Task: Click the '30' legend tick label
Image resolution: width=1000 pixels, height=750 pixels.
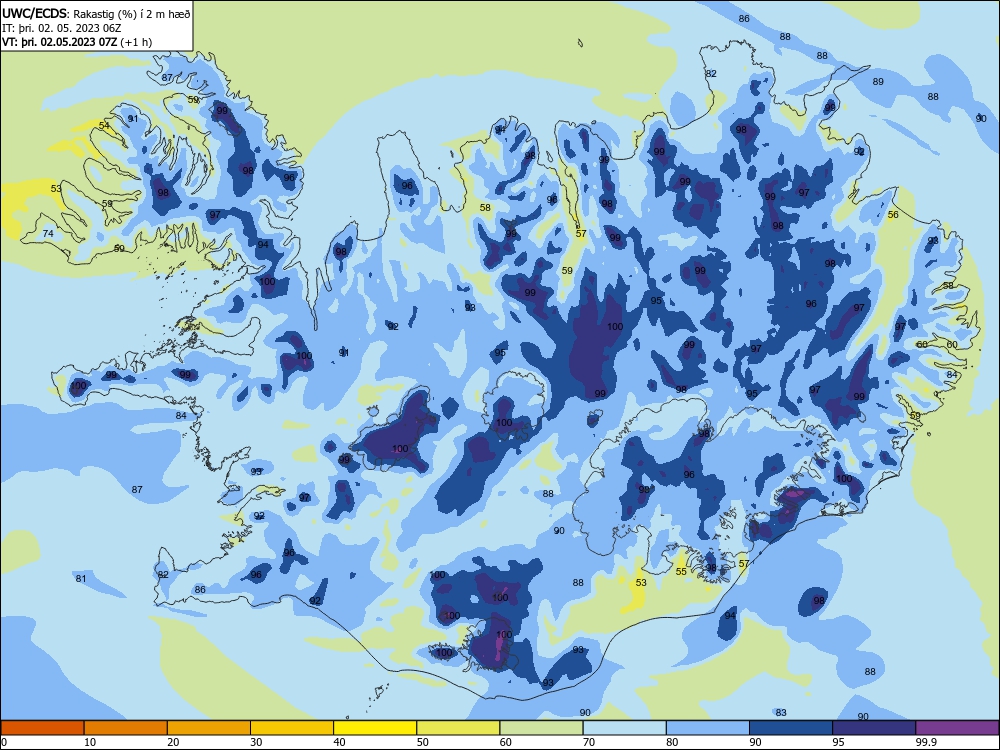Action: point(256,742)
